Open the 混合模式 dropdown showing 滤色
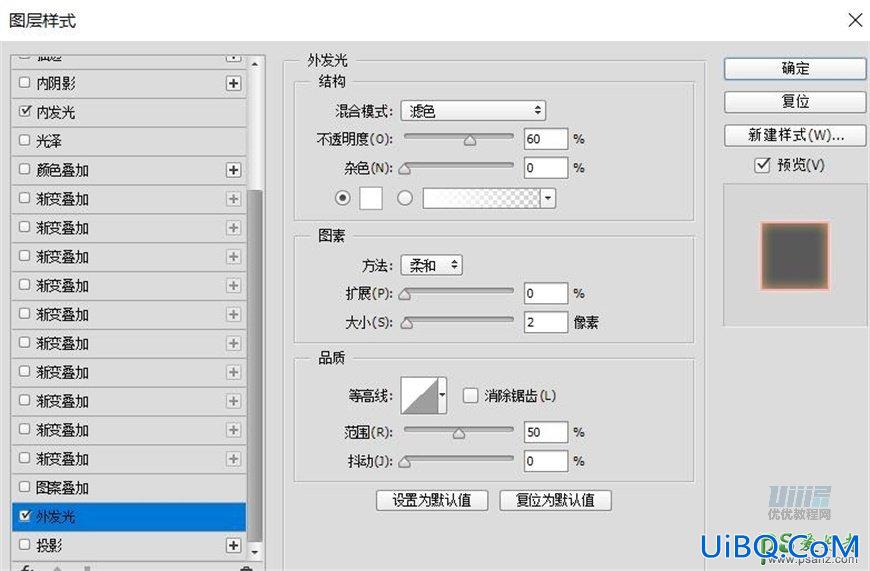Screen dimensions: 870x571 [x=473, y=111]
